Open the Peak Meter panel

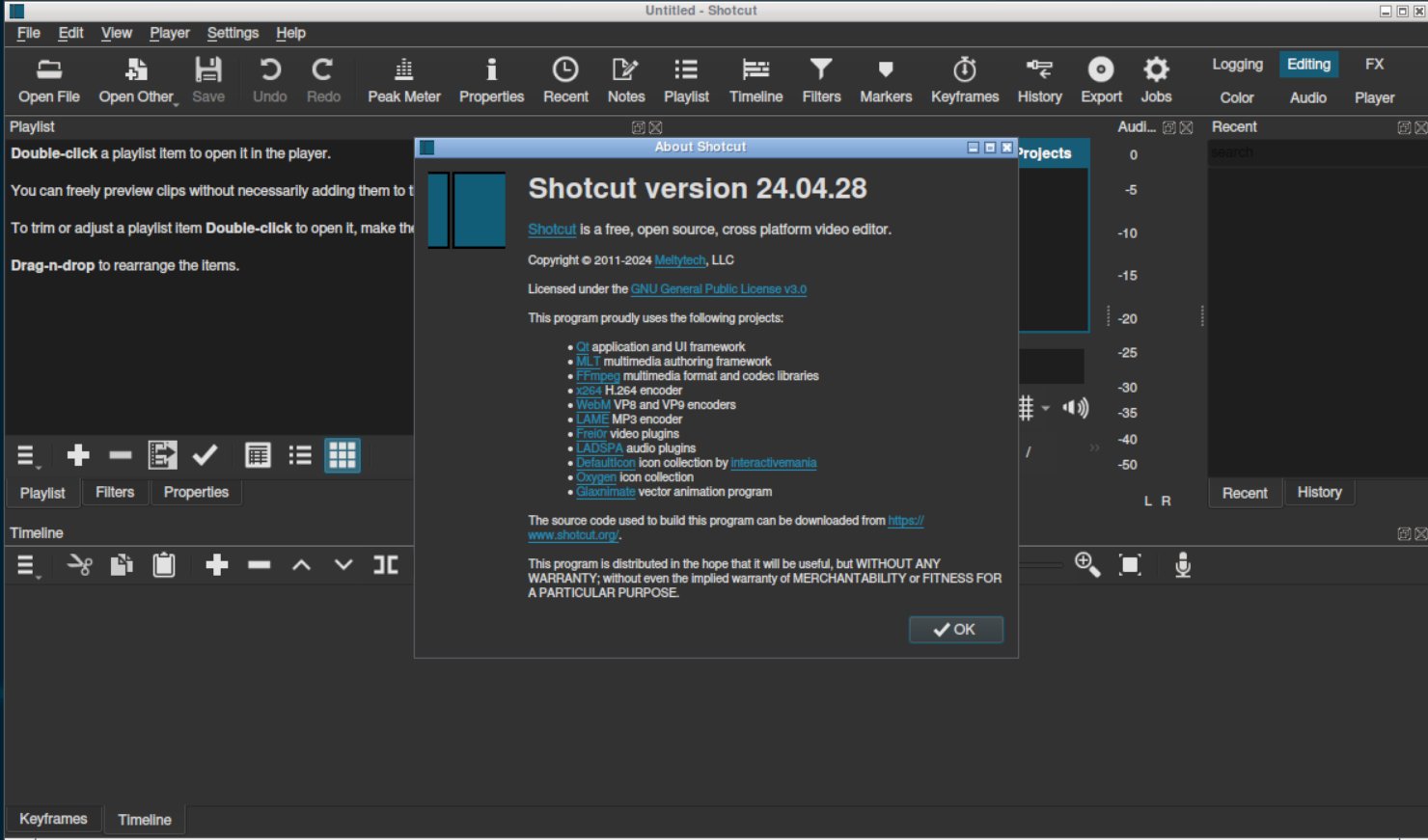(x=403, y=81)
